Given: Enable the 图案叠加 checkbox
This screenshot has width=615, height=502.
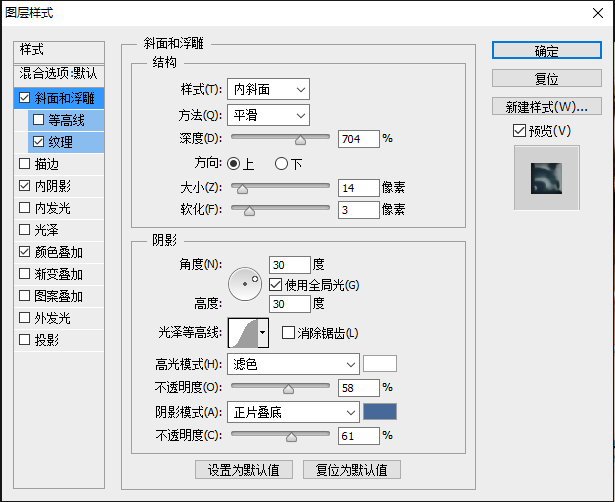Looking at the screenshot, I should [x=24, y=295].
